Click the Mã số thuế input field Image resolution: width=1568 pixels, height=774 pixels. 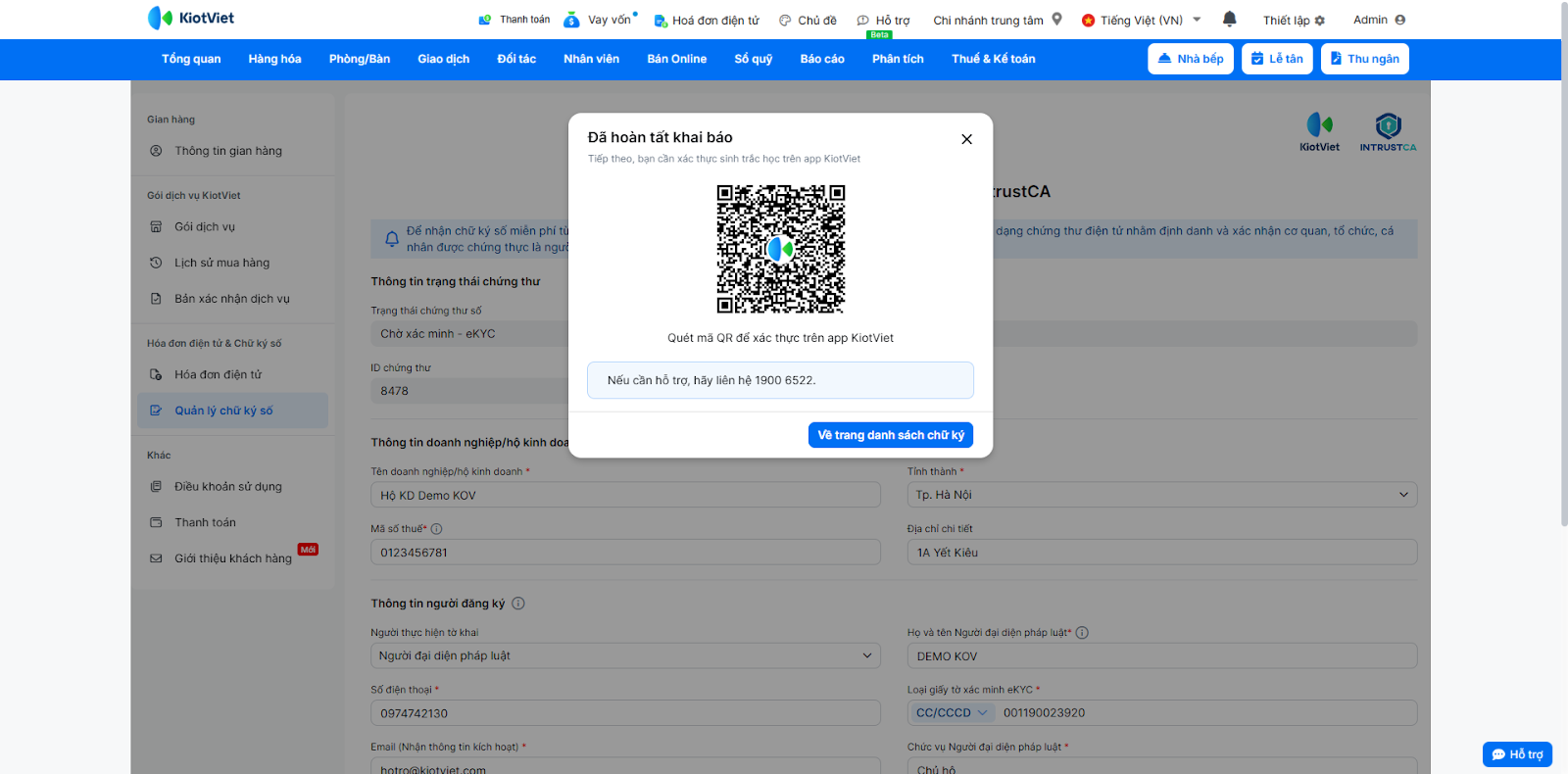(625, 553)
